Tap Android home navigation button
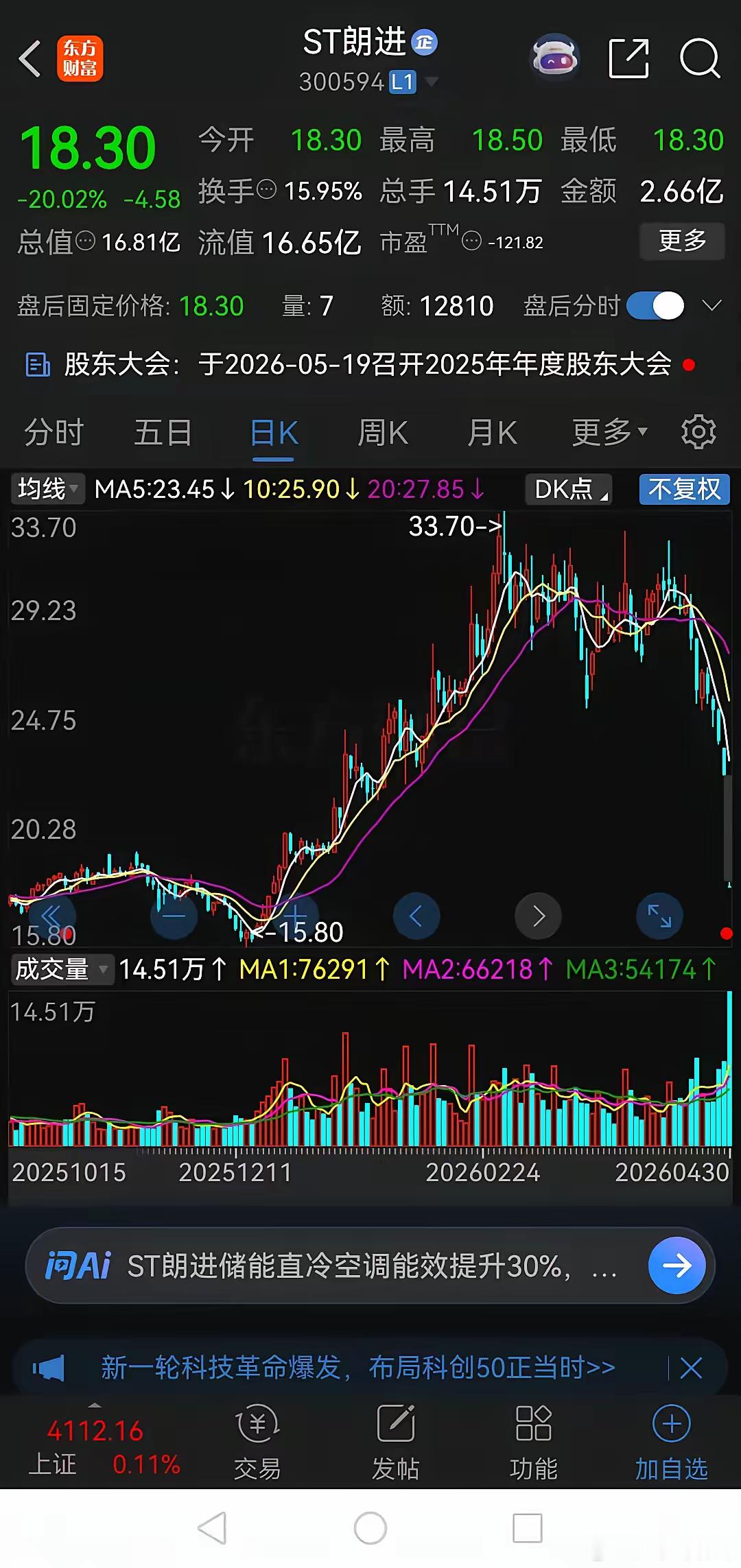741x1568 pixels. pos(370,1528)
